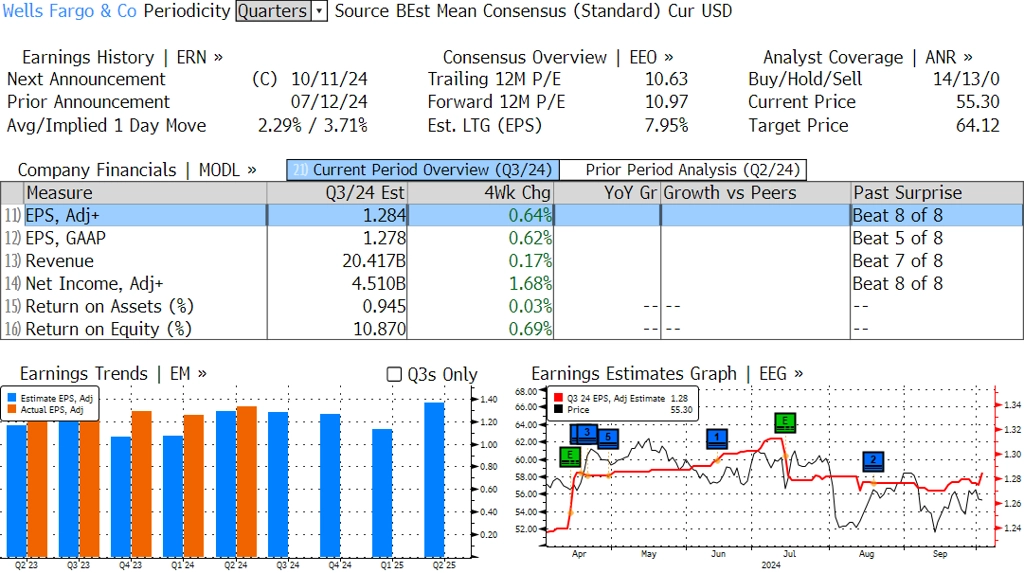Click Beat 7 of 8 in Revenue row
The image size is (1024, 573).
(898, 261)
